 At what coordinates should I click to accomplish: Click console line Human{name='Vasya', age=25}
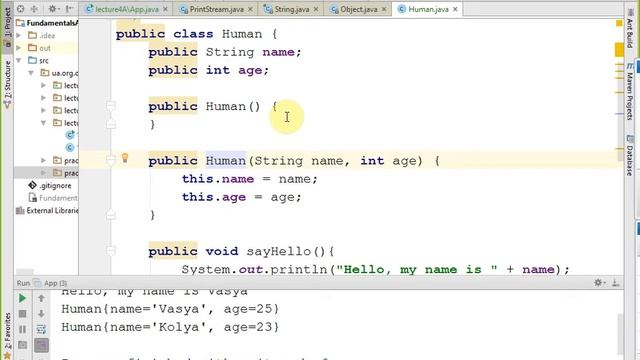click(170, 309)
